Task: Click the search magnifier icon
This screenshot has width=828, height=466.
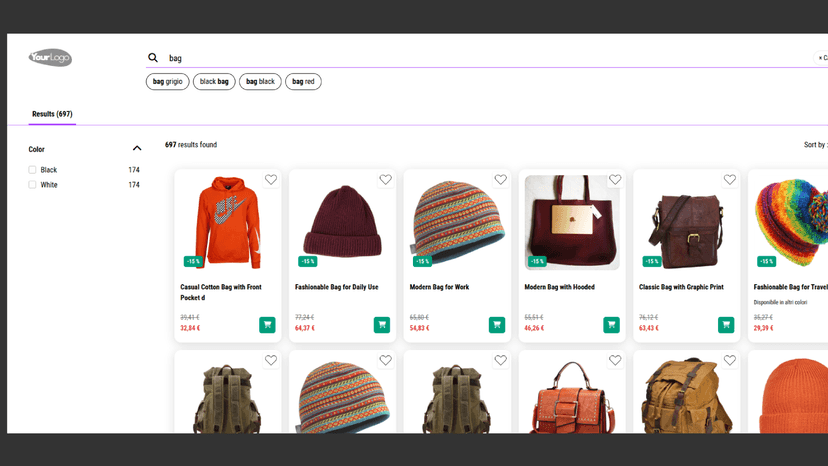Action: [x=153, y=58]
